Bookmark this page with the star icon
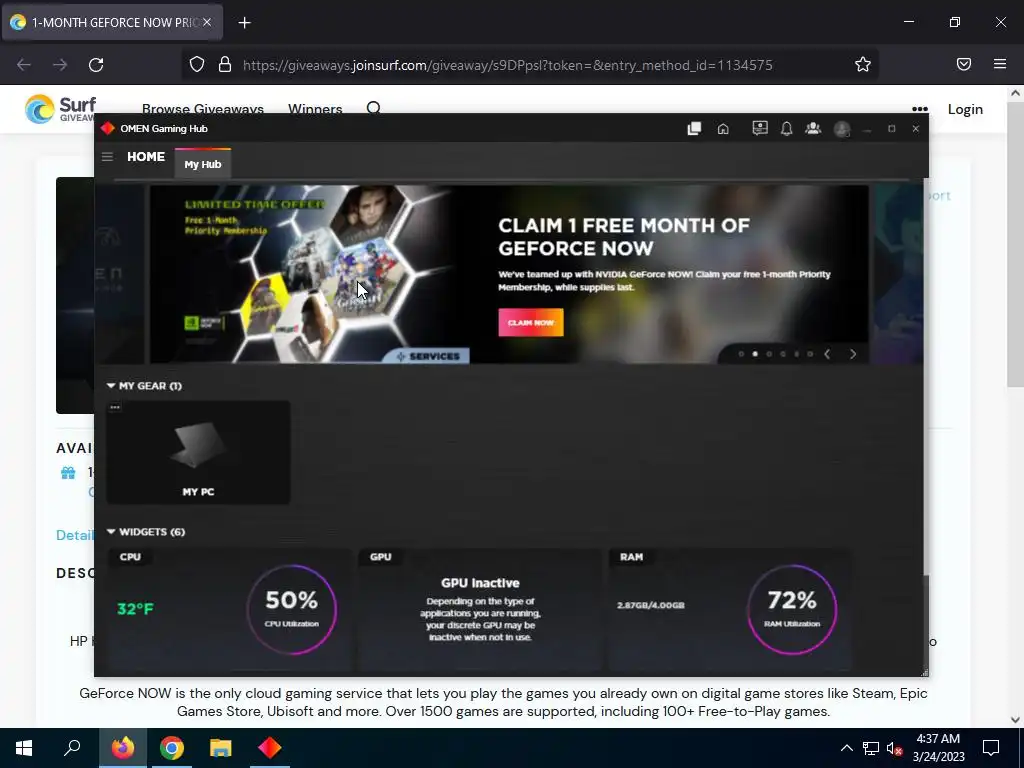The image size is (1024, 768). click(863, 64)
